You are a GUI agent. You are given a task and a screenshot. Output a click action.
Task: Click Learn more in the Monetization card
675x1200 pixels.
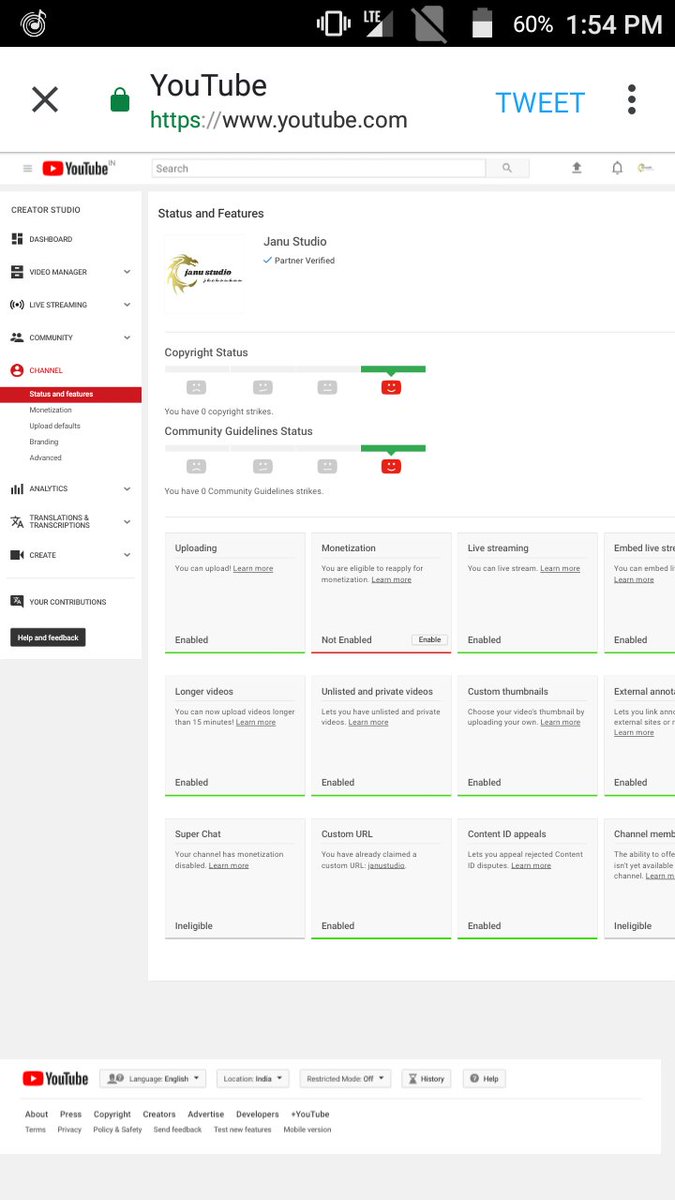coord(391,580)
